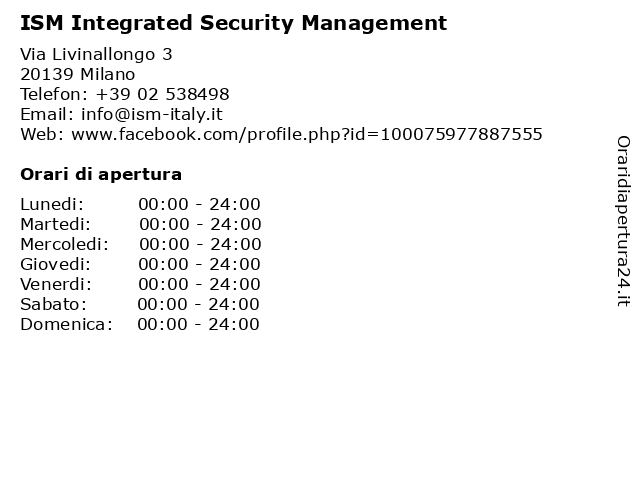The width and height of the screenshot is (640, 480).
Task: Click Mercoledi hours 00:00 - 24:00
Action: (x=200, y=244)
